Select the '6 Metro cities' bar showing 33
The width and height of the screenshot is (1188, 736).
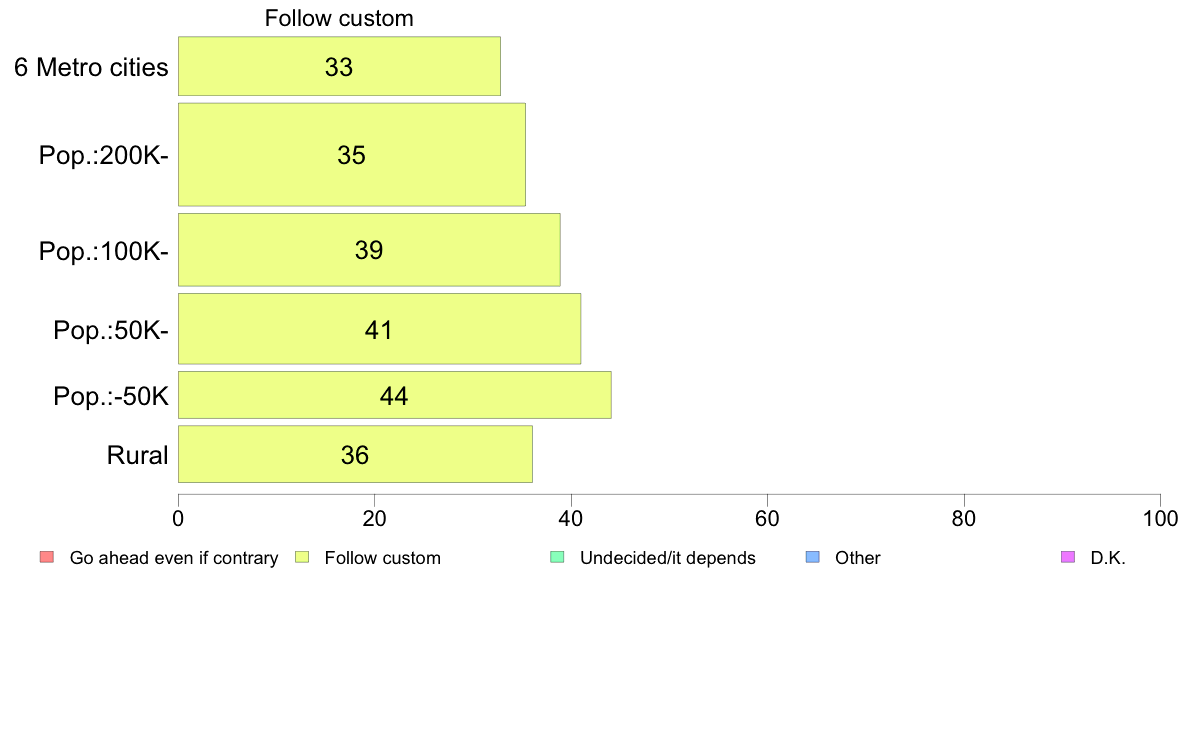coord(339,66)
